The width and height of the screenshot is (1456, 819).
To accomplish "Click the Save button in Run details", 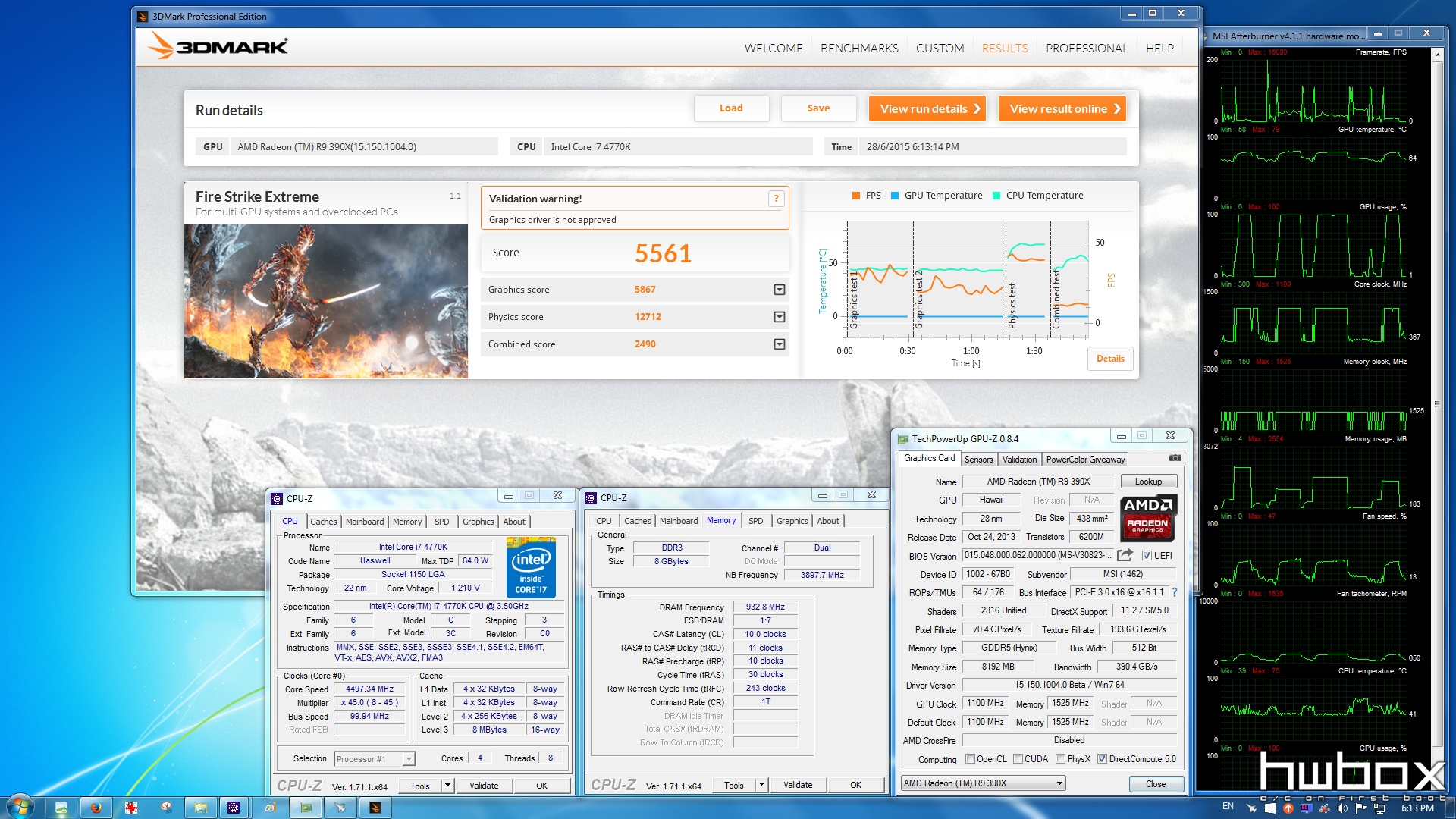I will pyautogui.click(x=818, y=108).
